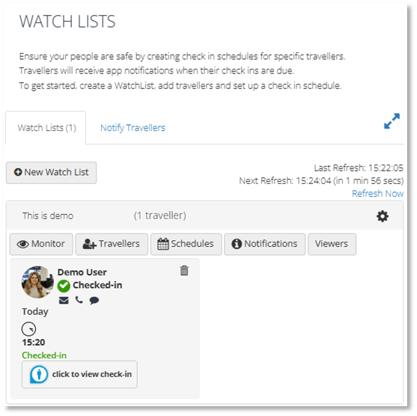Click the Refresh Now link
The height and width of the screenshot is (416, 417).
pyautogui.click(x=378, y=193)
